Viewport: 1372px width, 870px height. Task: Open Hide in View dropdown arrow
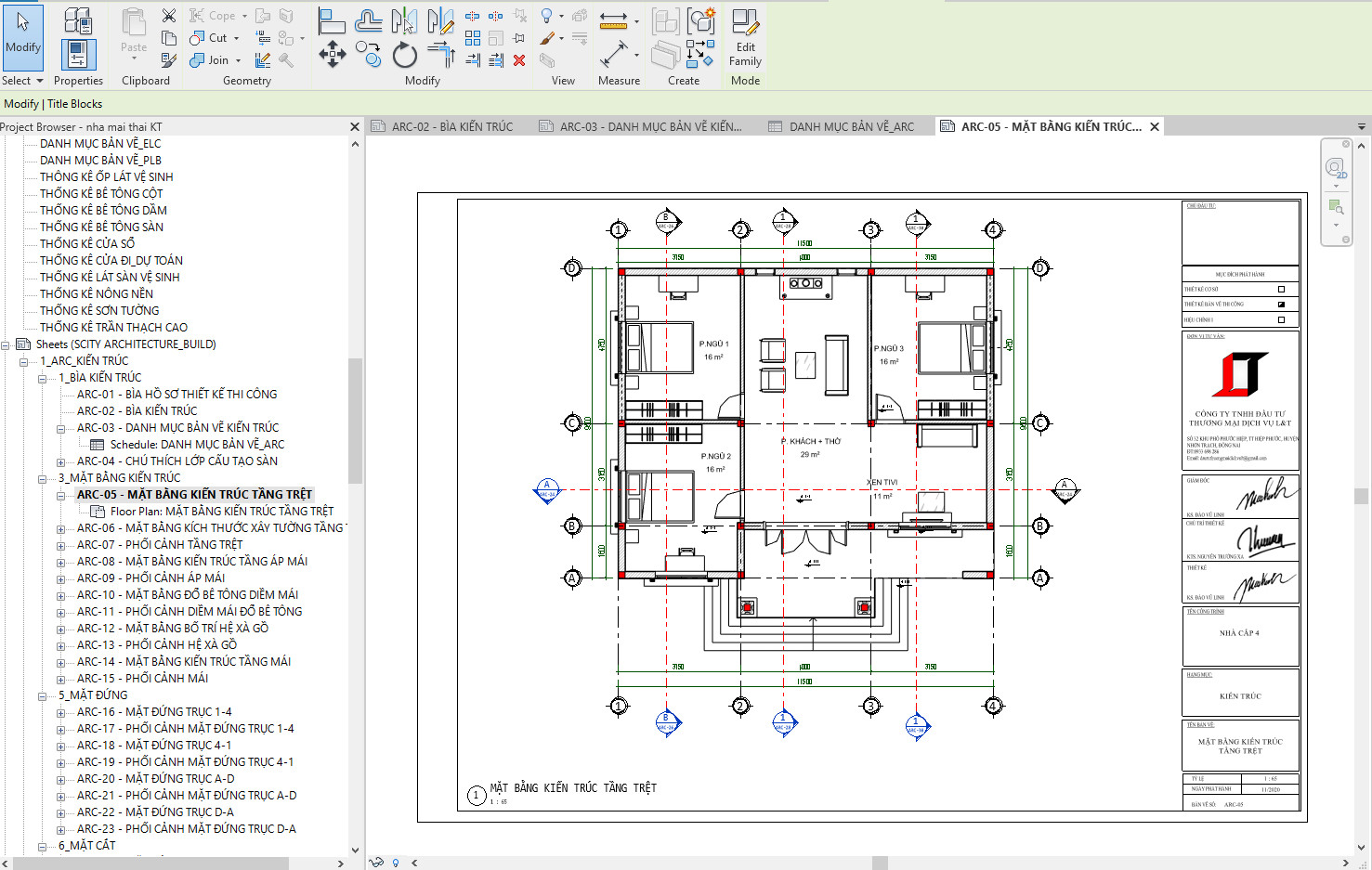pyautogui.click(x=561, y=16)
